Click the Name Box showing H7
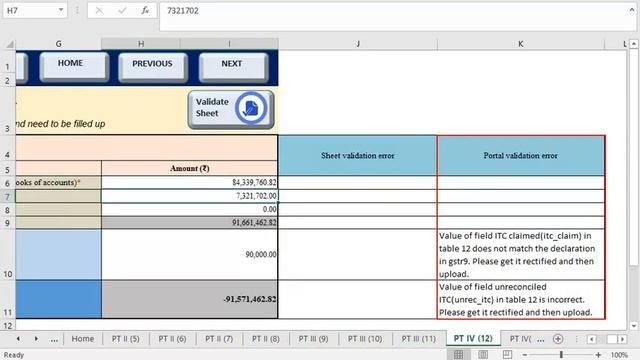This screenshot has width=640, height=360. (x=29, y=10)
